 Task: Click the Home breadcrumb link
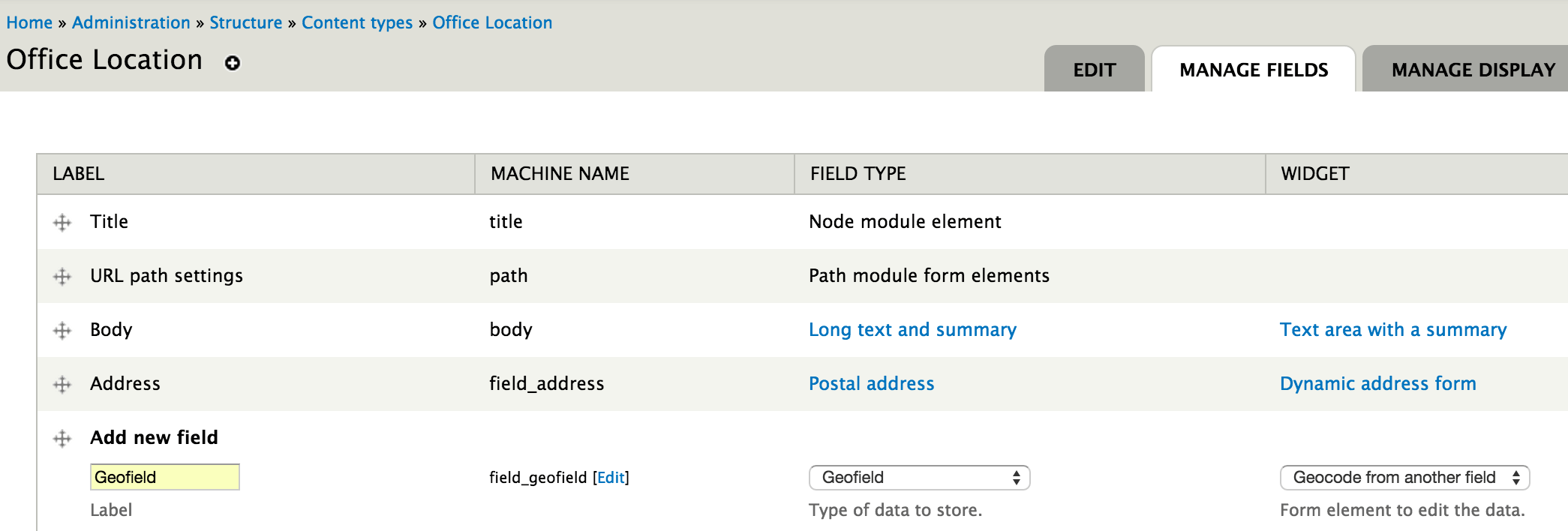coord(29,22)
